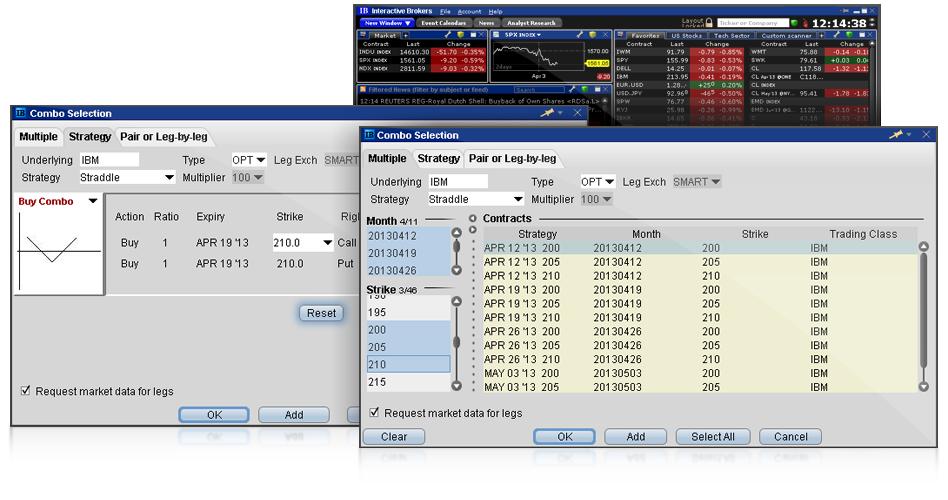Open the Custom scanner tab
The height and width of the screenshot is (500, 948).
787,36
